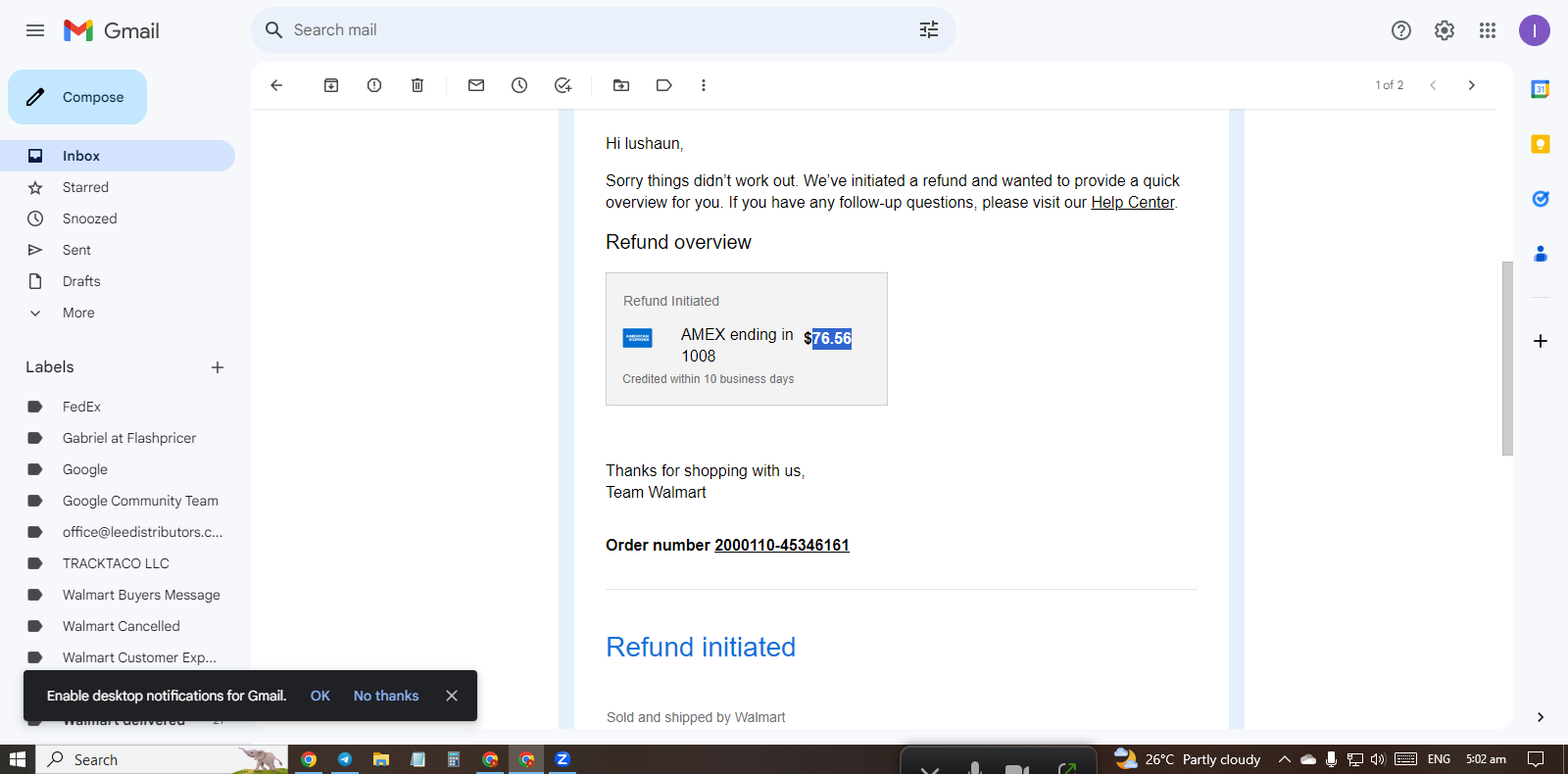Click the Windows taskbar Search box
This screenshot has height=774, width=1568.
point(163,759)
